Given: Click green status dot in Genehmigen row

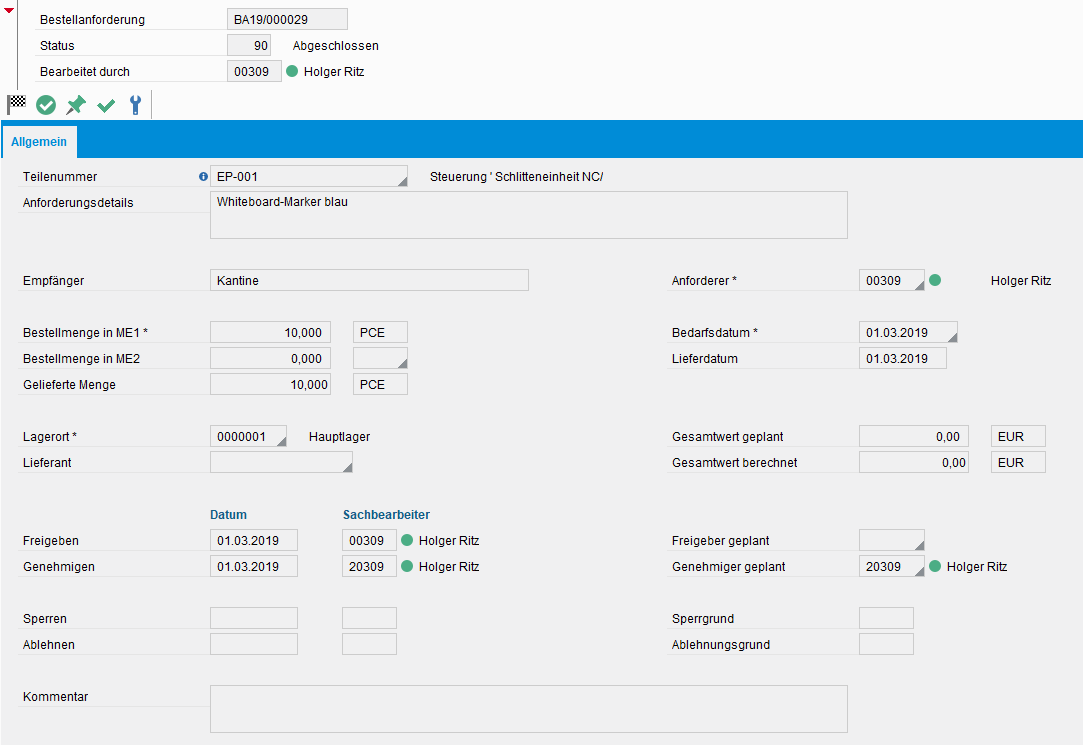Looking at the screenshot, I should tap(407, 567).
